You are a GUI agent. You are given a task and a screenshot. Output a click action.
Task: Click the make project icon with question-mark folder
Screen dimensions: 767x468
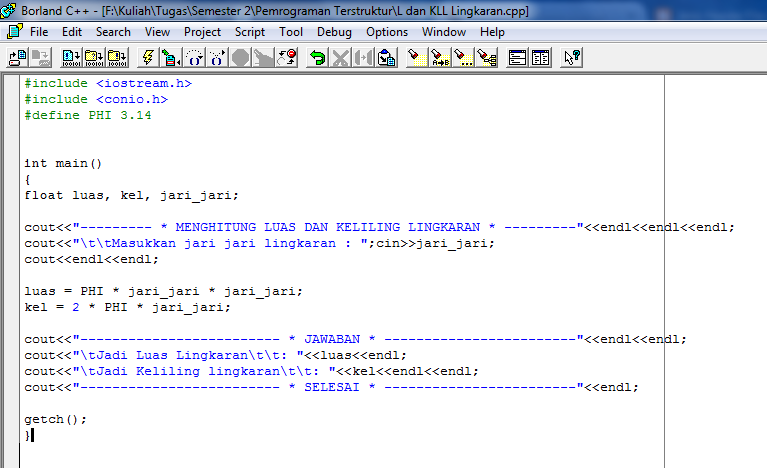click(x=94, y=58)
